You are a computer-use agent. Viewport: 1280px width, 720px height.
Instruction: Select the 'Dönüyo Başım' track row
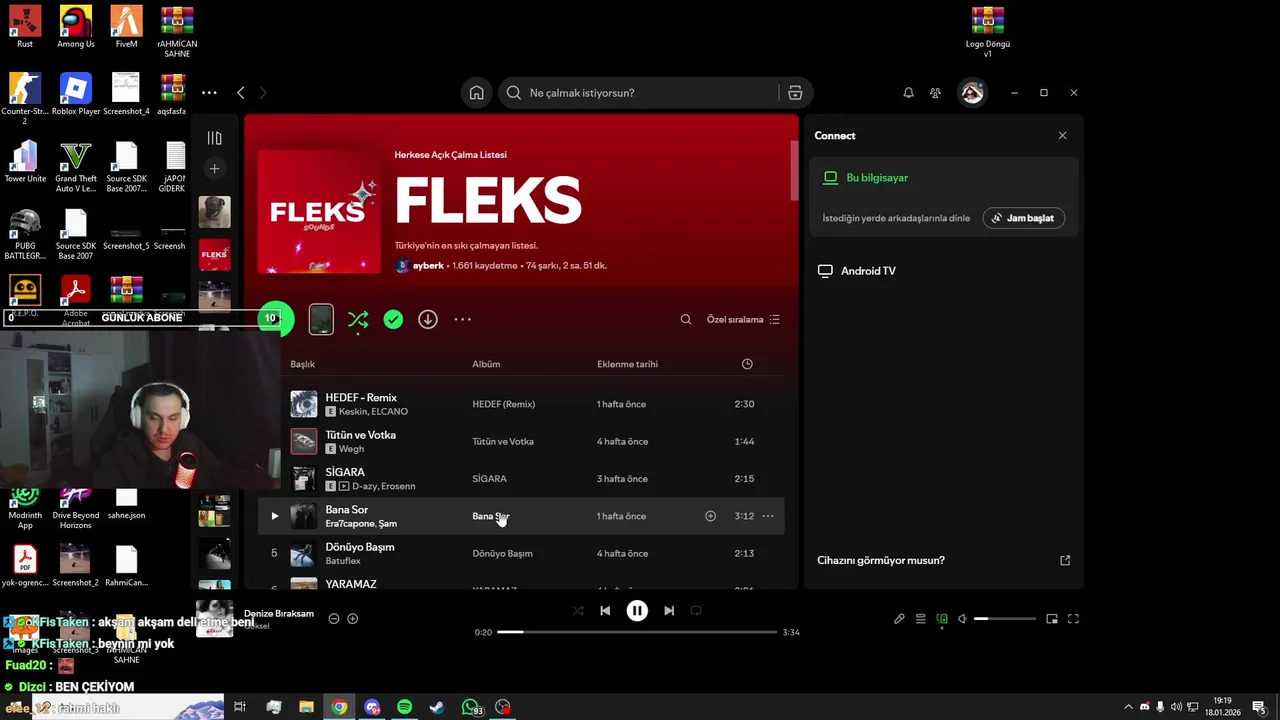click(x=521, y=553)
